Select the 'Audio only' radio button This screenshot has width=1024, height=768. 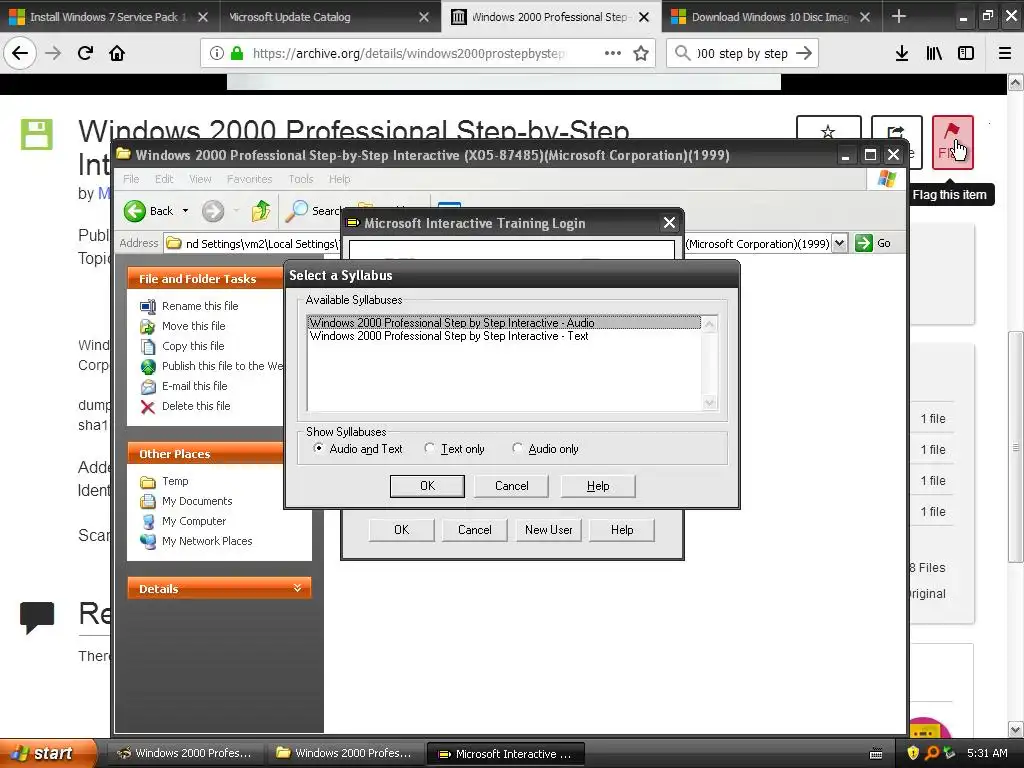point(517,448)
